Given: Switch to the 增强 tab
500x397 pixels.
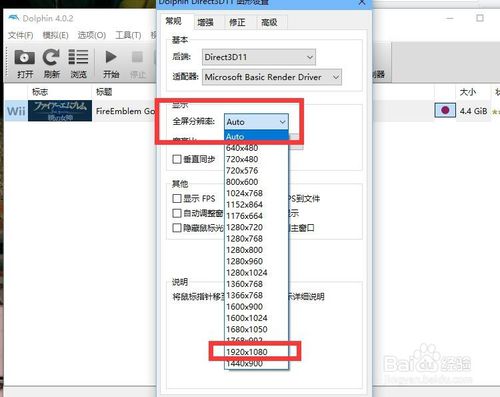Looking at the screenshot, I should (205, 22).
